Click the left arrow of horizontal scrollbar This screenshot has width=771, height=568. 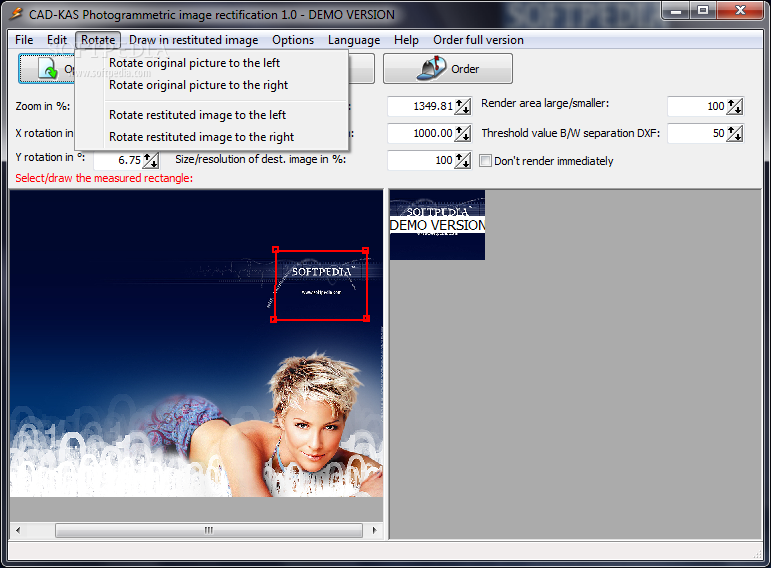(x=18, y=530)
